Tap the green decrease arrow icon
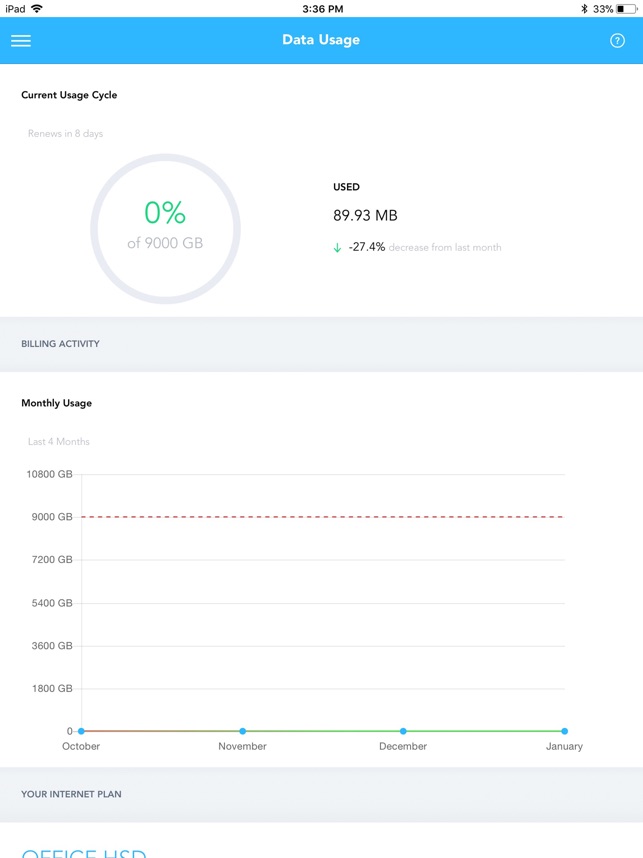643x858 pixels. (337, 248)
